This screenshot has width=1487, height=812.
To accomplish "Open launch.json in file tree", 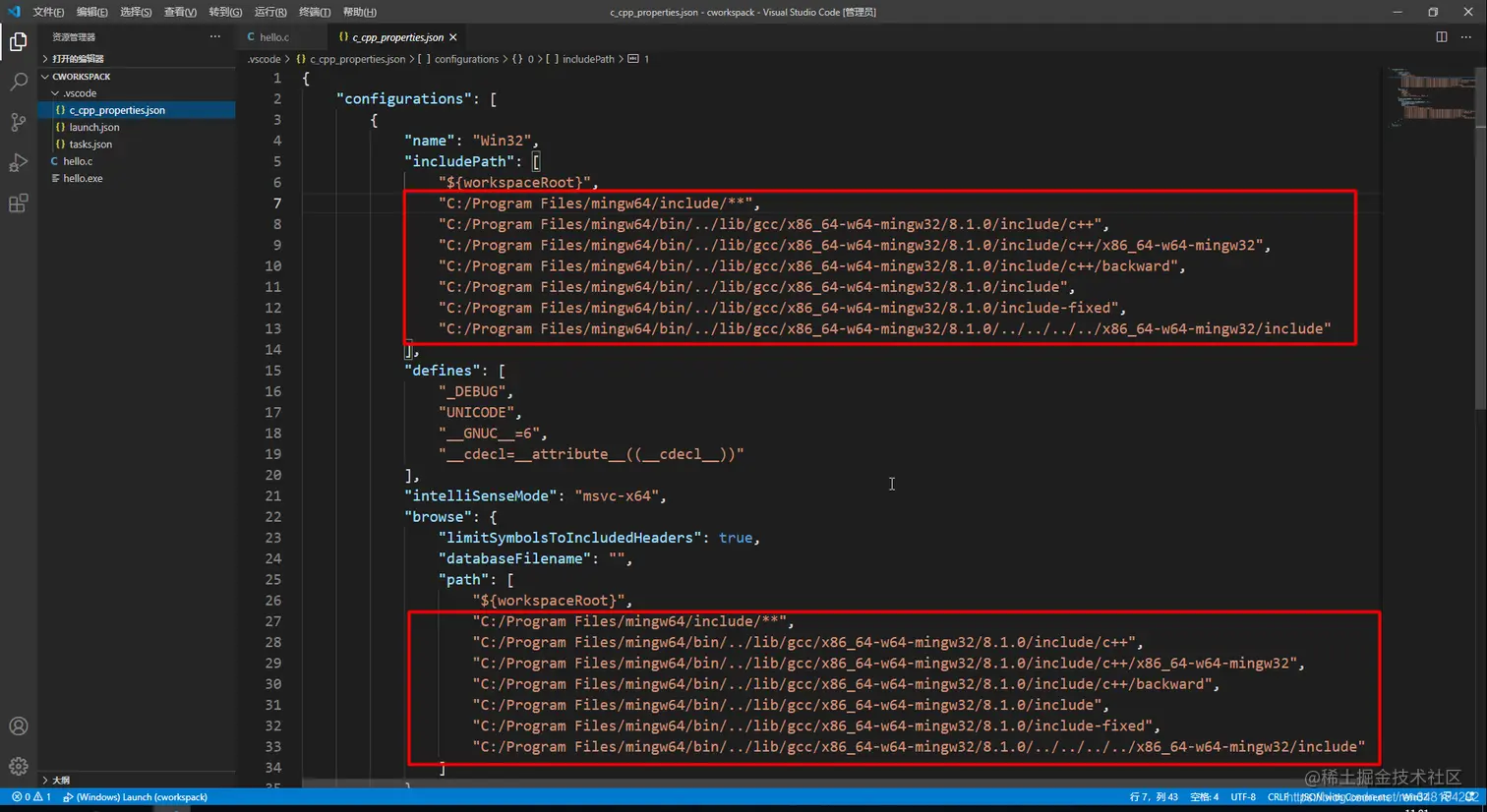I will tap(136, 127).
